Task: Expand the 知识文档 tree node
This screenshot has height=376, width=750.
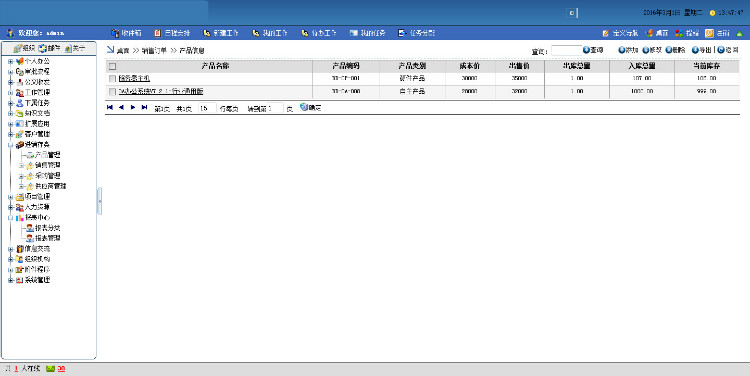Action: (11, 113)
